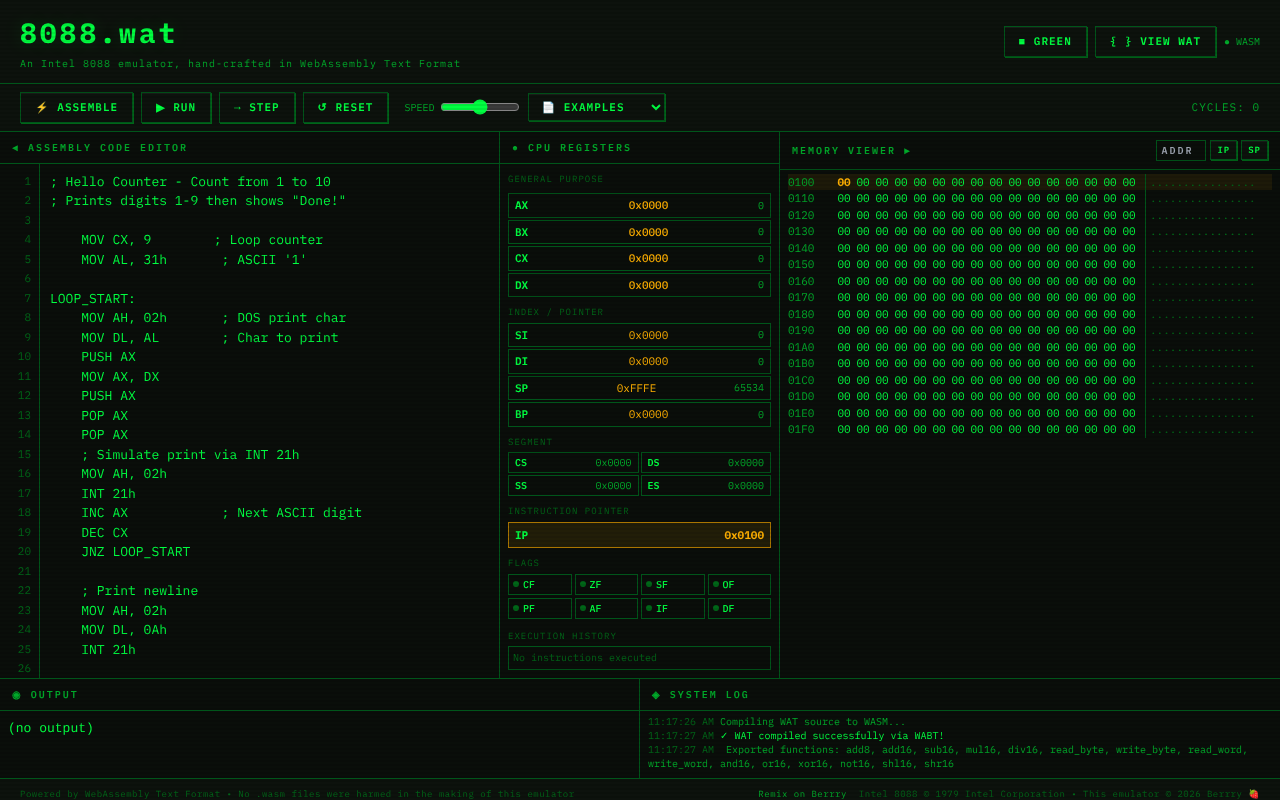Click the lightning icon on the ASSEMBLE button

(42, 107)
